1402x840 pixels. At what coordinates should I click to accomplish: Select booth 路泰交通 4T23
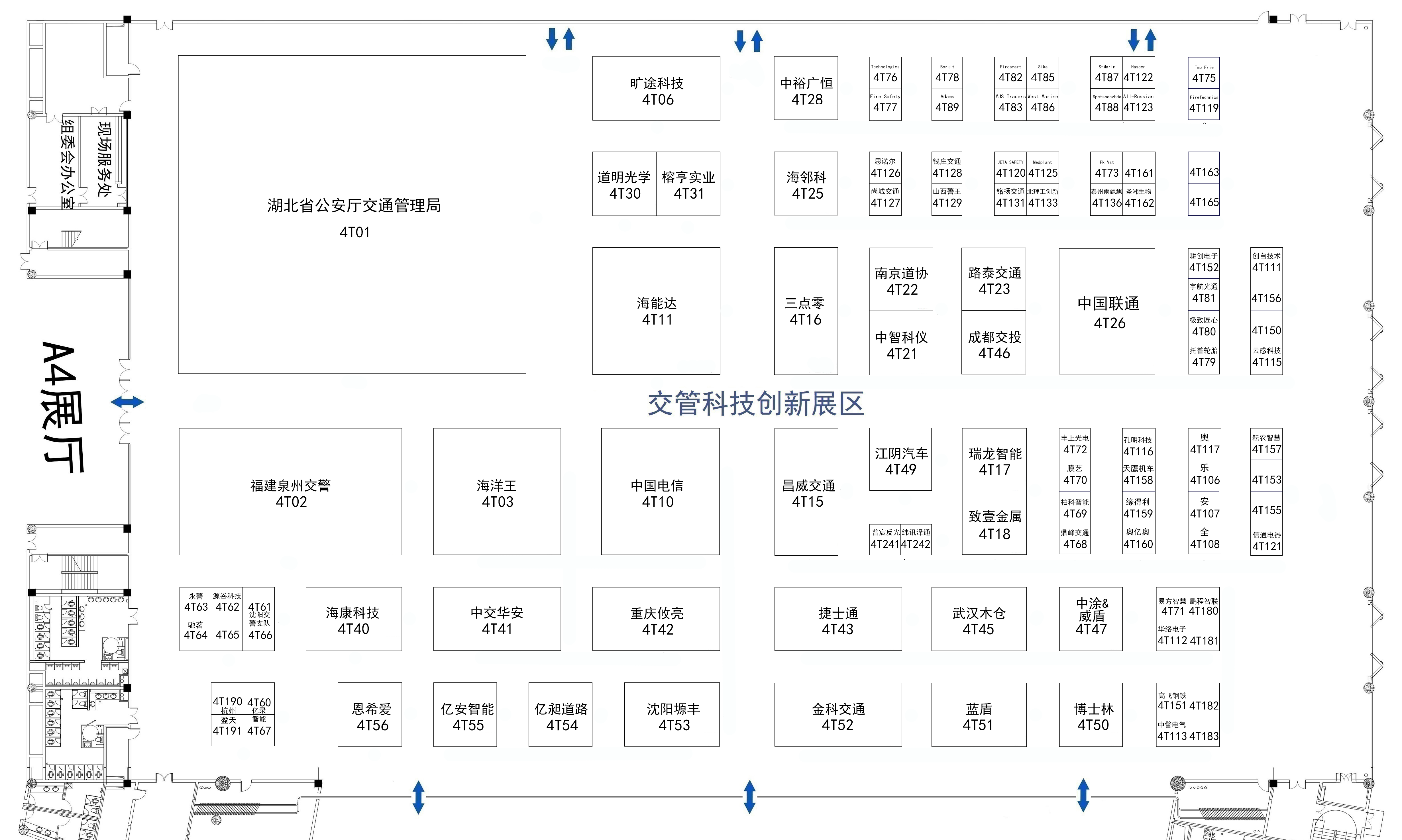993,279
